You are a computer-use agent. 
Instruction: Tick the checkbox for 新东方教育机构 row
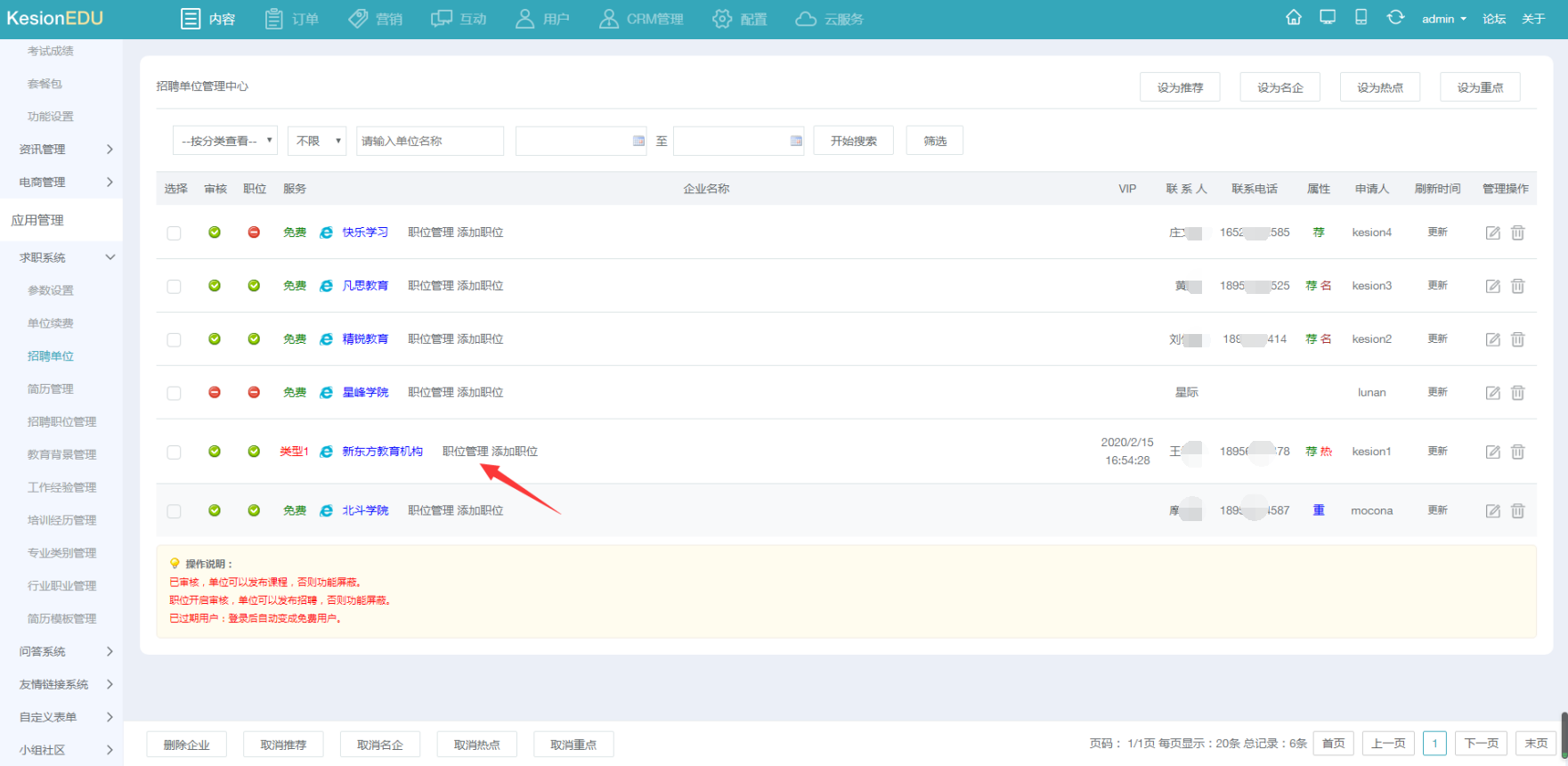pyautogui.click(x=174, y=452)
